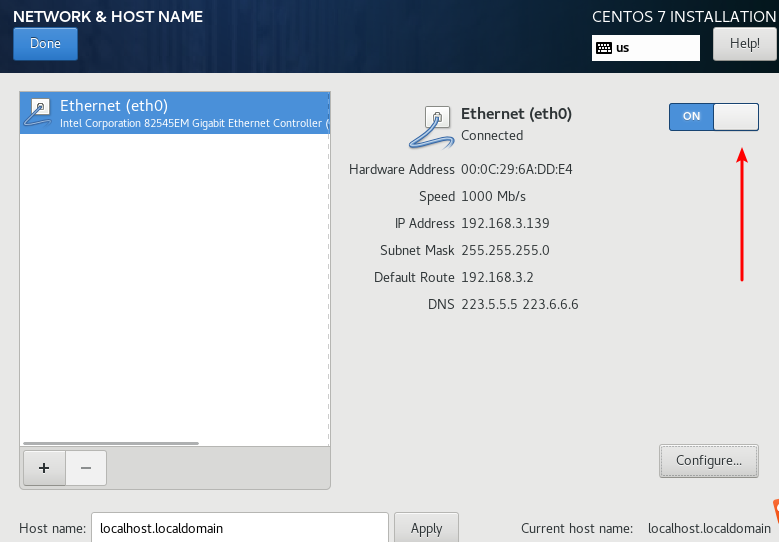Open the Configure... dialog
The image size is (779, 542).
point(708,461)
